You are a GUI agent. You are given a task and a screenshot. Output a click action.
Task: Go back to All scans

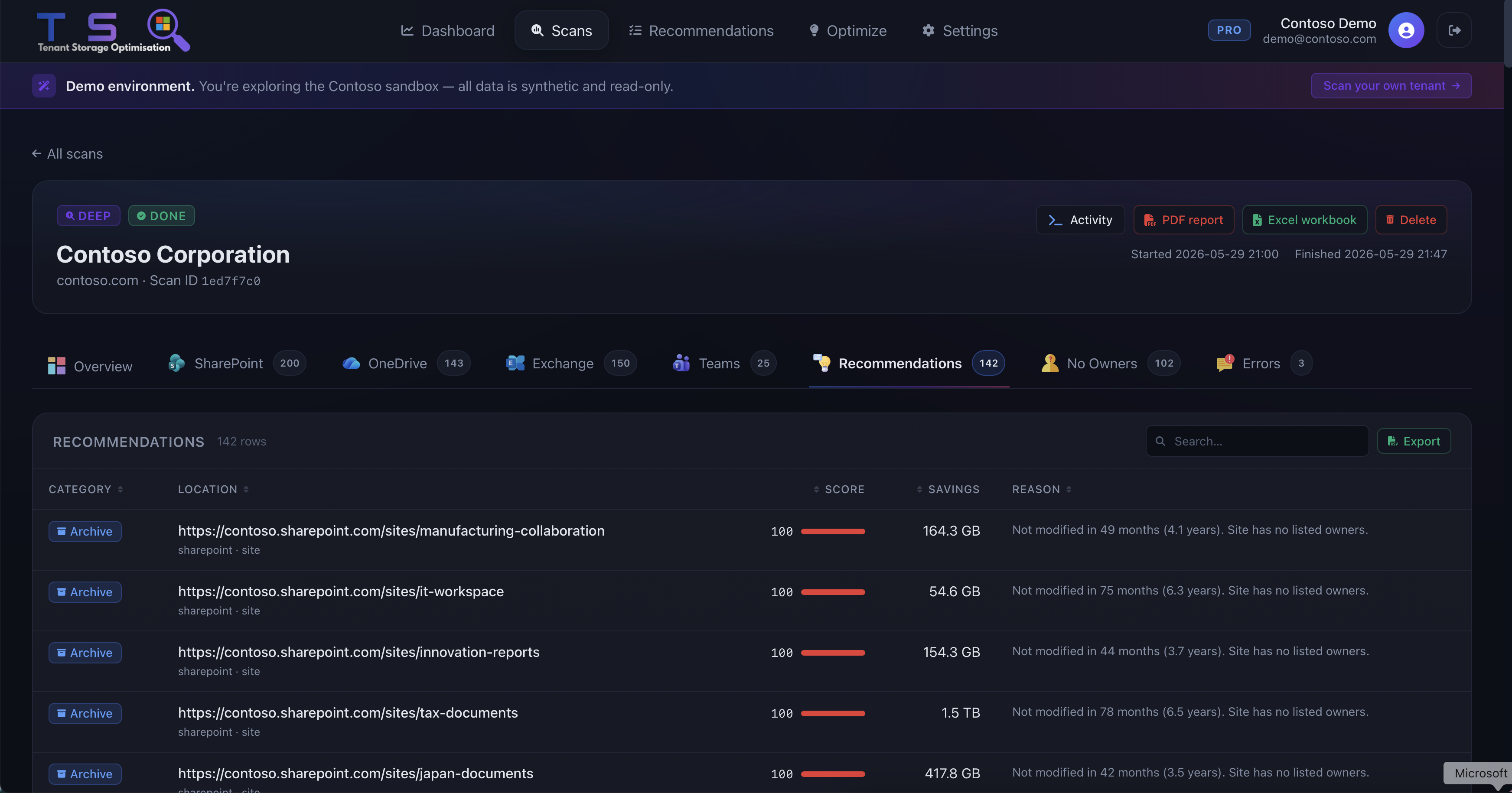tap(68, 154)
